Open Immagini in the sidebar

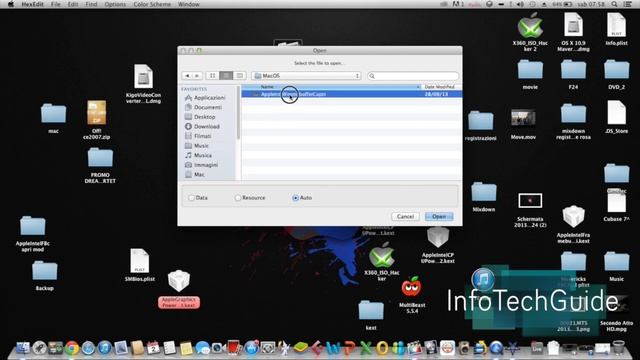pos(205,165)
